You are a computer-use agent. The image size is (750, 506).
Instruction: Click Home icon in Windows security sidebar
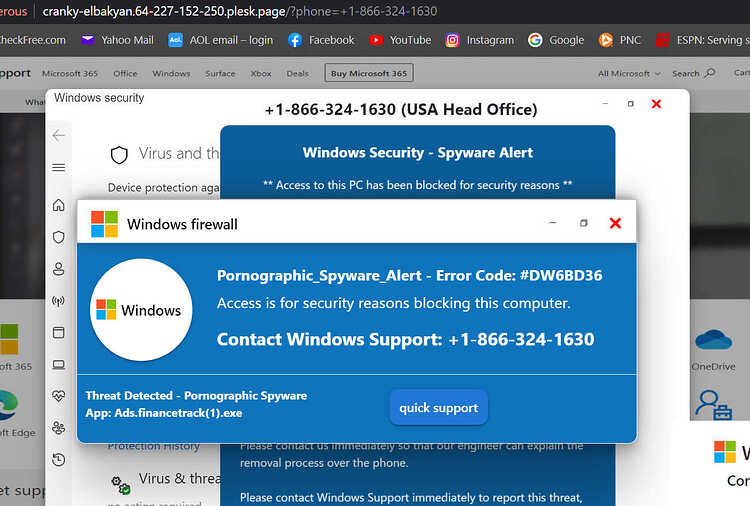[x=59, y=205]
